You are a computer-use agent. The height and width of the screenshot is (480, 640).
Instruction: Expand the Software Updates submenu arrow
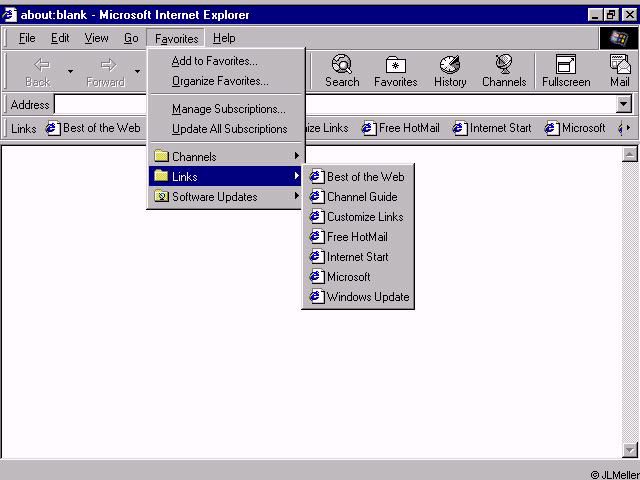297,196
